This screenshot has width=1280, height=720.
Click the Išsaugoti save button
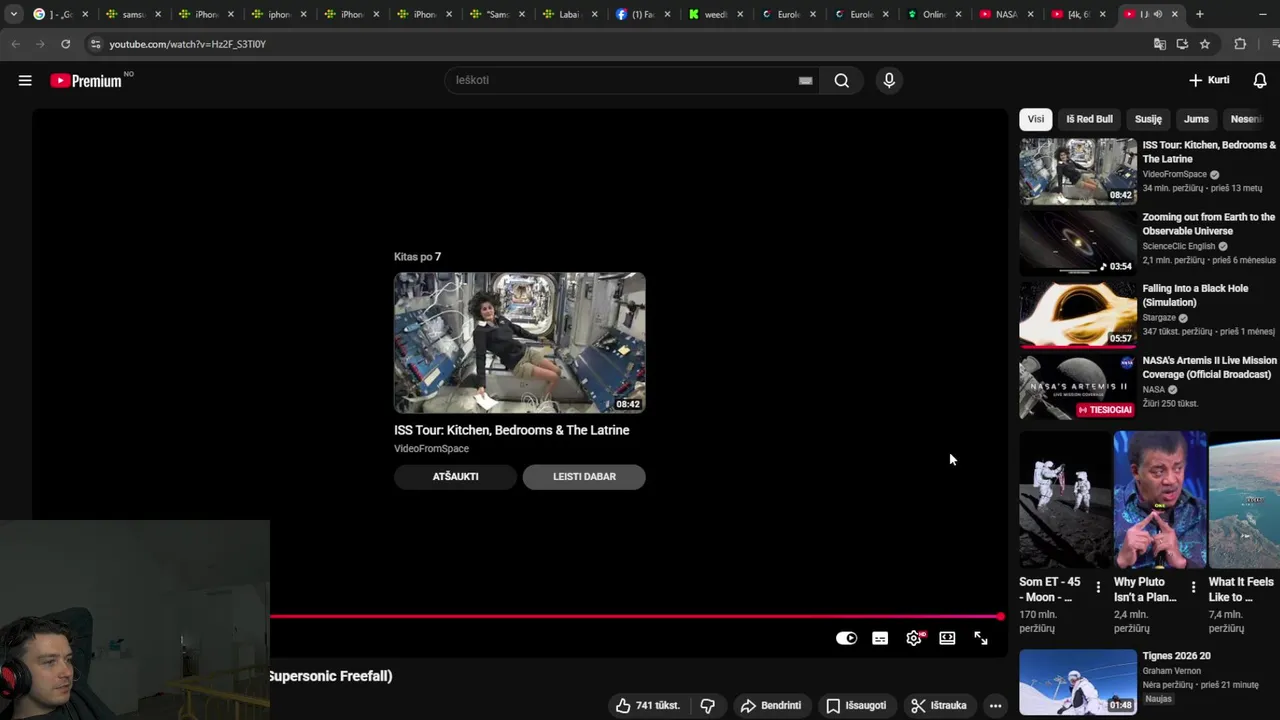click(x=856, y=706)
